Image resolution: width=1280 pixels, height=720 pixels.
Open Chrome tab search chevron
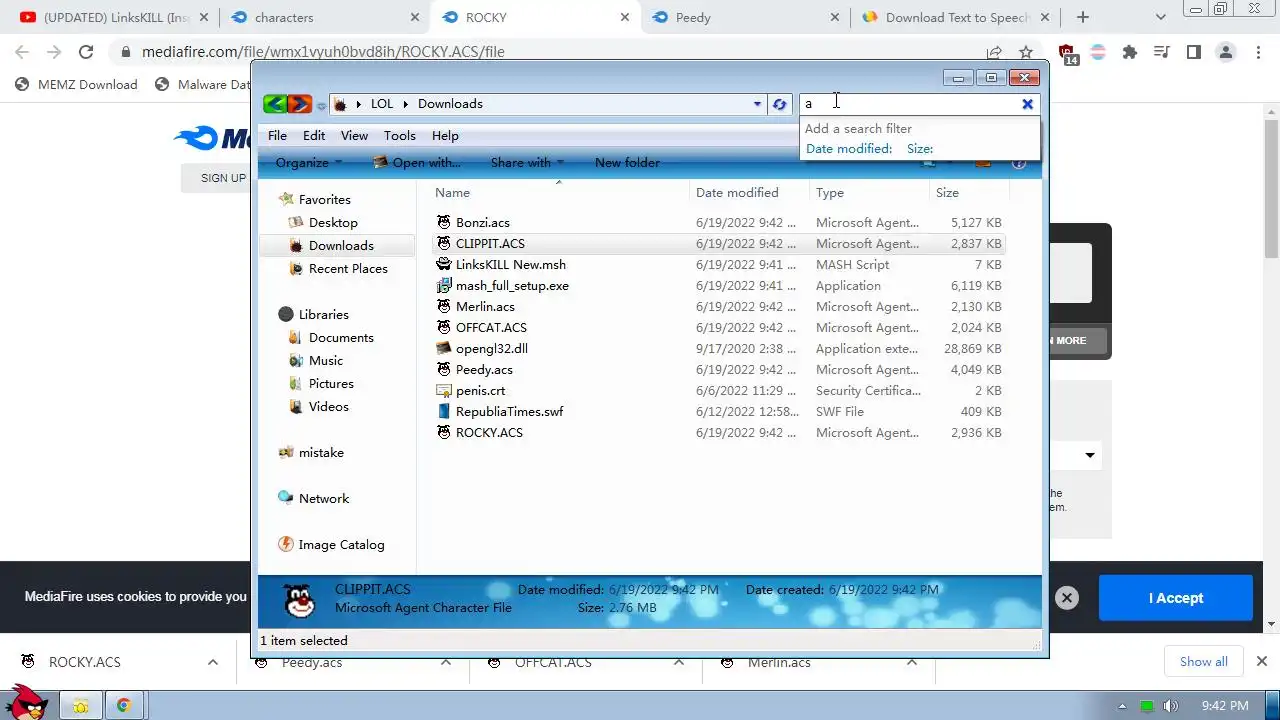[1161, 17]
